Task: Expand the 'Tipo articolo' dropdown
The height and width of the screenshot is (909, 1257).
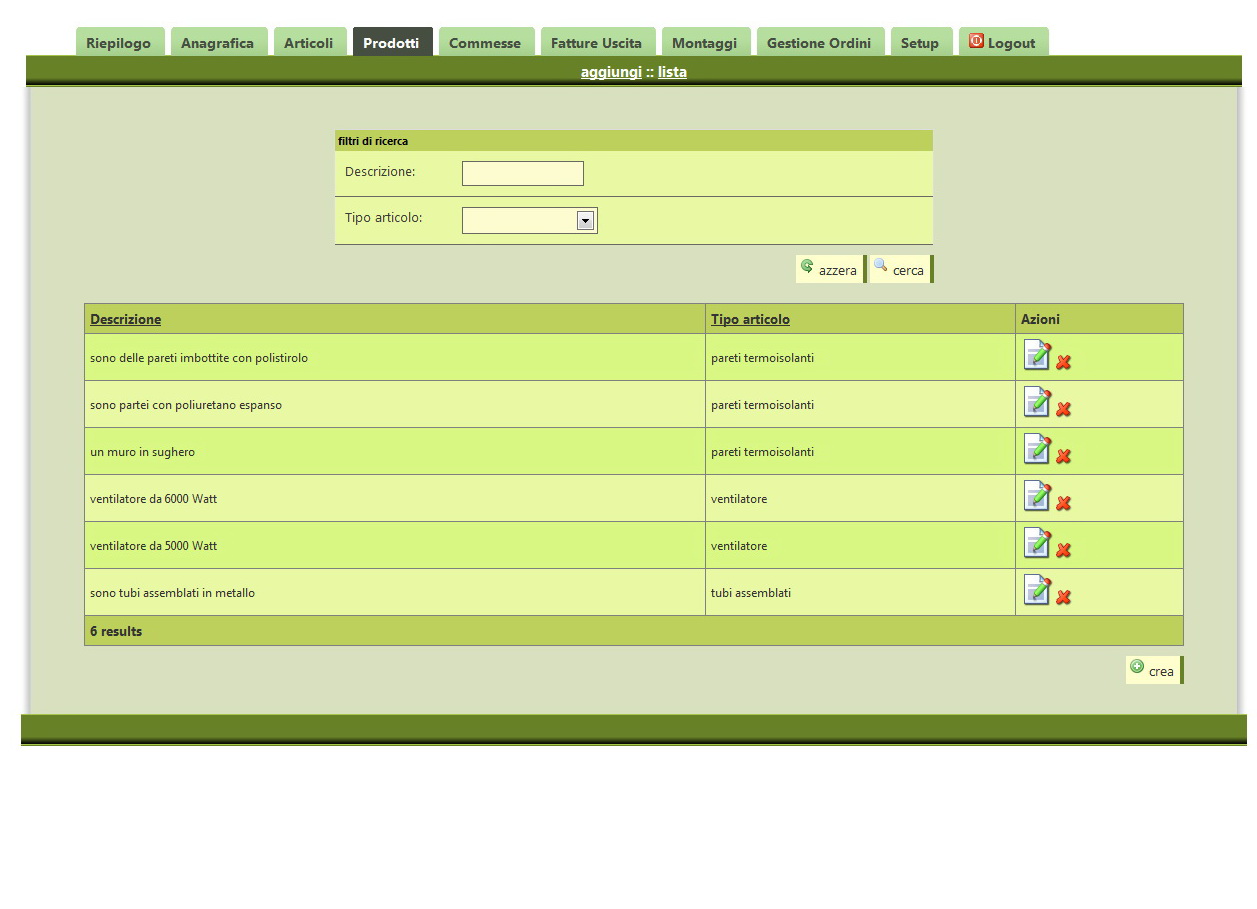Action: (530, 220)
